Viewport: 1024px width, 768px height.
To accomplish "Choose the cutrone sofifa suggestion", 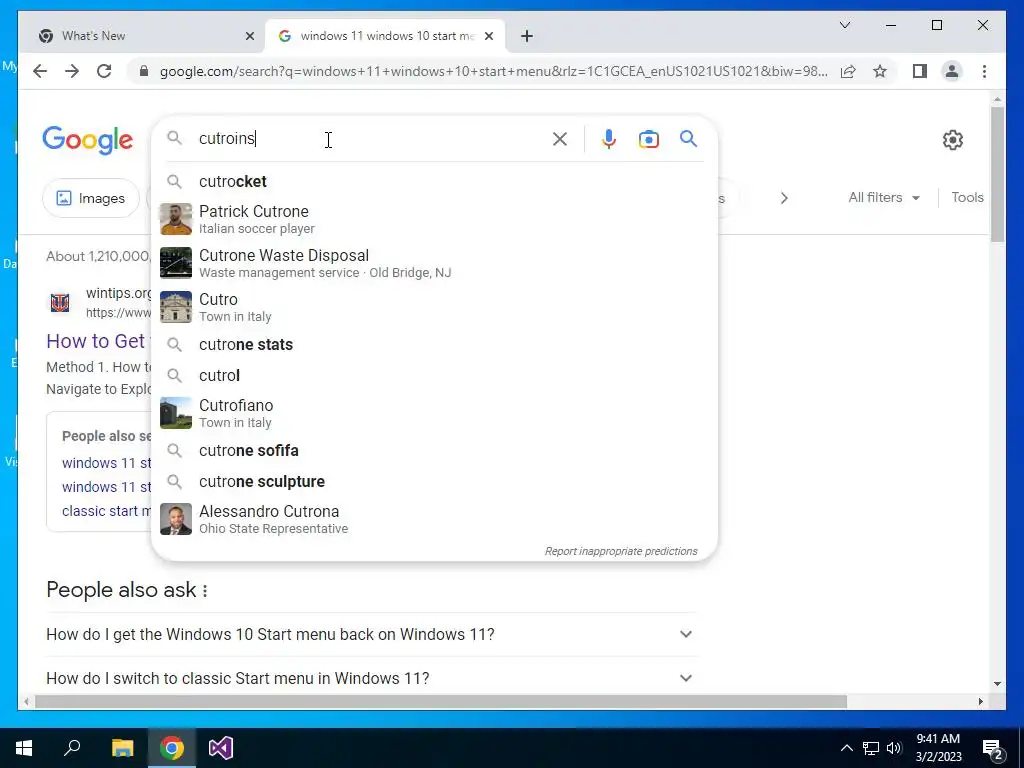I will (434, 451).
